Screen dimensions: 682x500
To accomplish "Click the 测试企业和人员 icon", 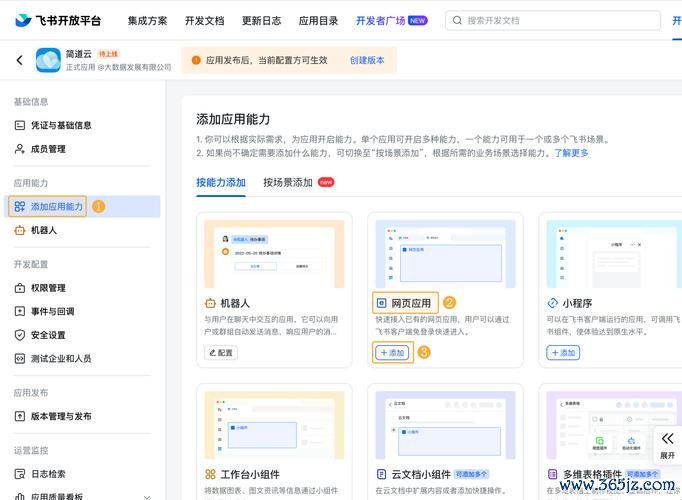I will (20, 359).
